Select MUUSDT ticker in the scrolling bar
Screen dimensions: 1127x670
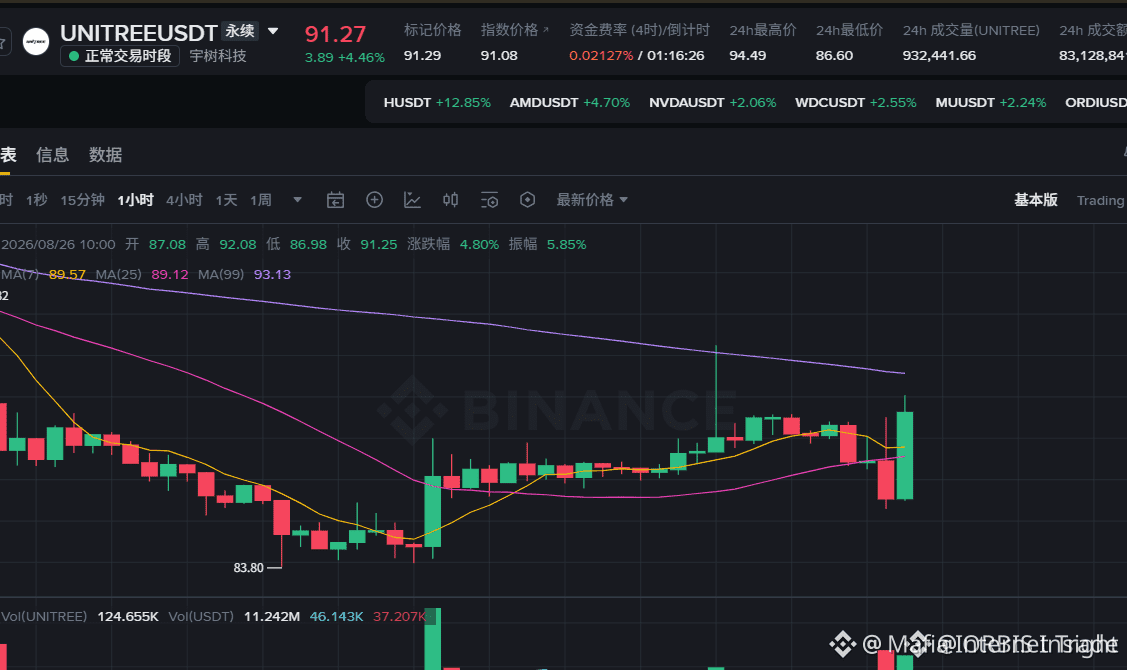tap(990, 103)
